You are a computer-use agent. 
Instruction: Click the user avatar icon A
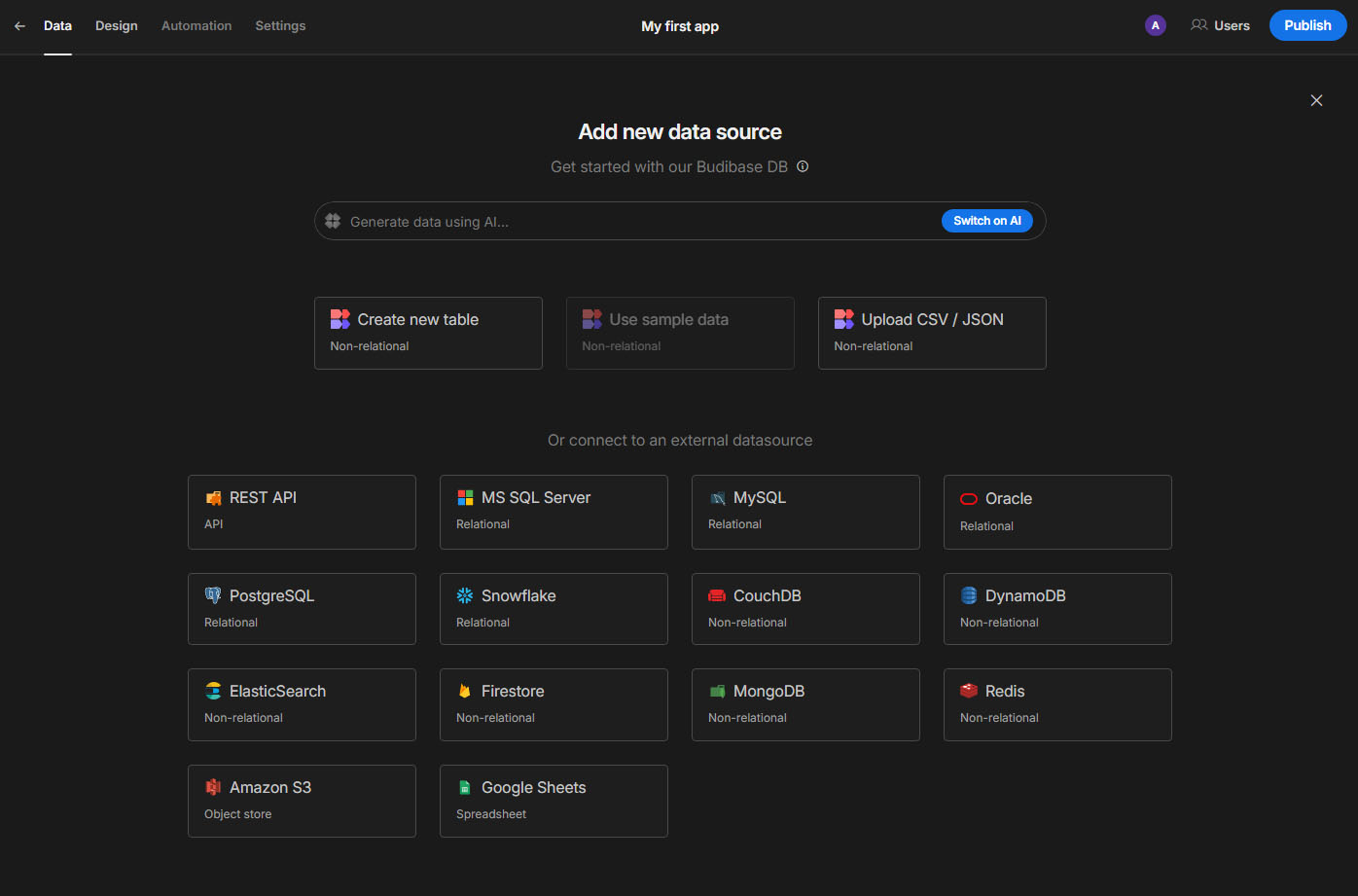pyautogui.click(x=1155, y=26)
